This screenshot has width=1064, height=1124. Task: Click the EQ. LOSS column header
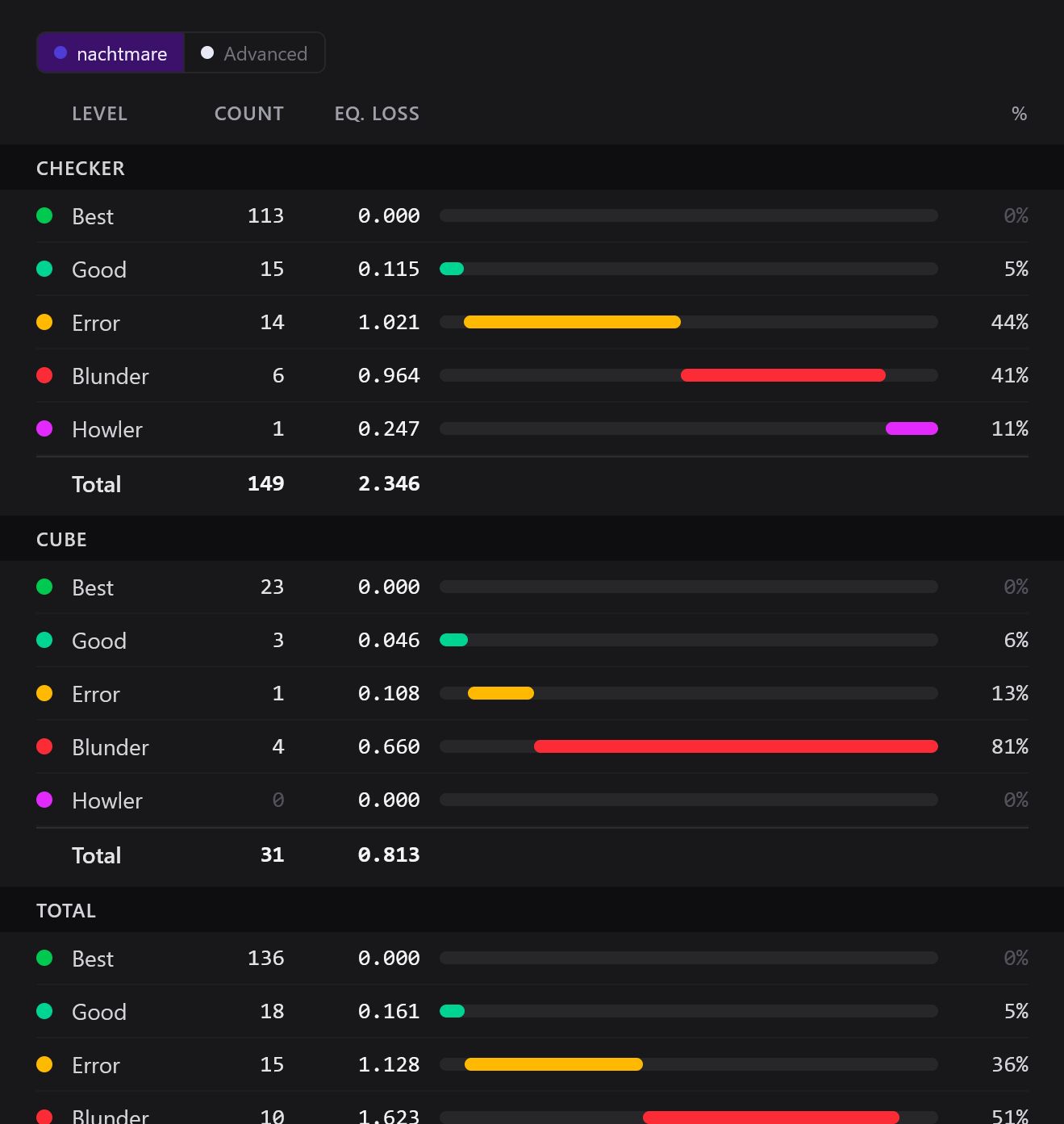pyautogui.click(x=377, y=114)
